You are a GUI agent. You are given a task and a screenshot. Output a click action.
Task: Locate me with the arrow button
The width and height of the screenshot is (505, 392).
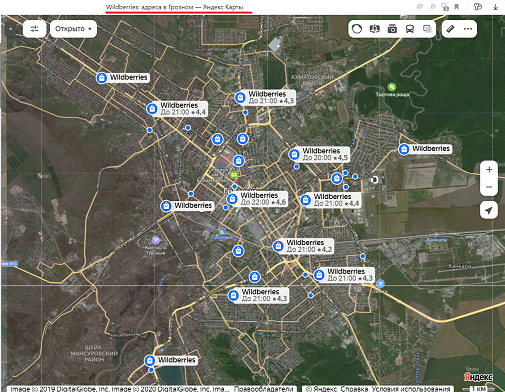pos(489,210)
